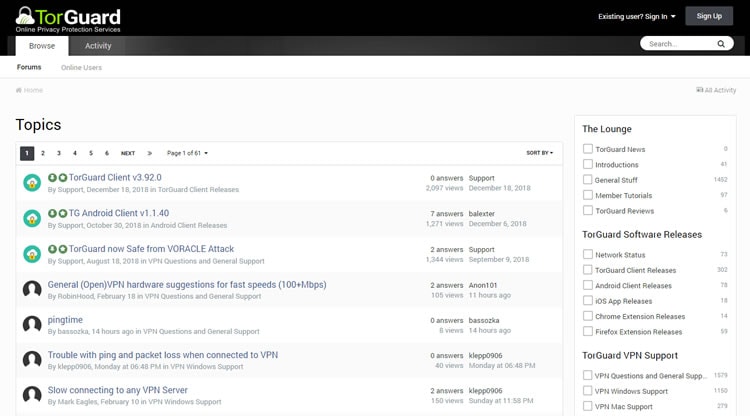The height and width of the screenshot is (416, 750).
Task: Check the Network Status checkbox
Action: click(588, 254)
